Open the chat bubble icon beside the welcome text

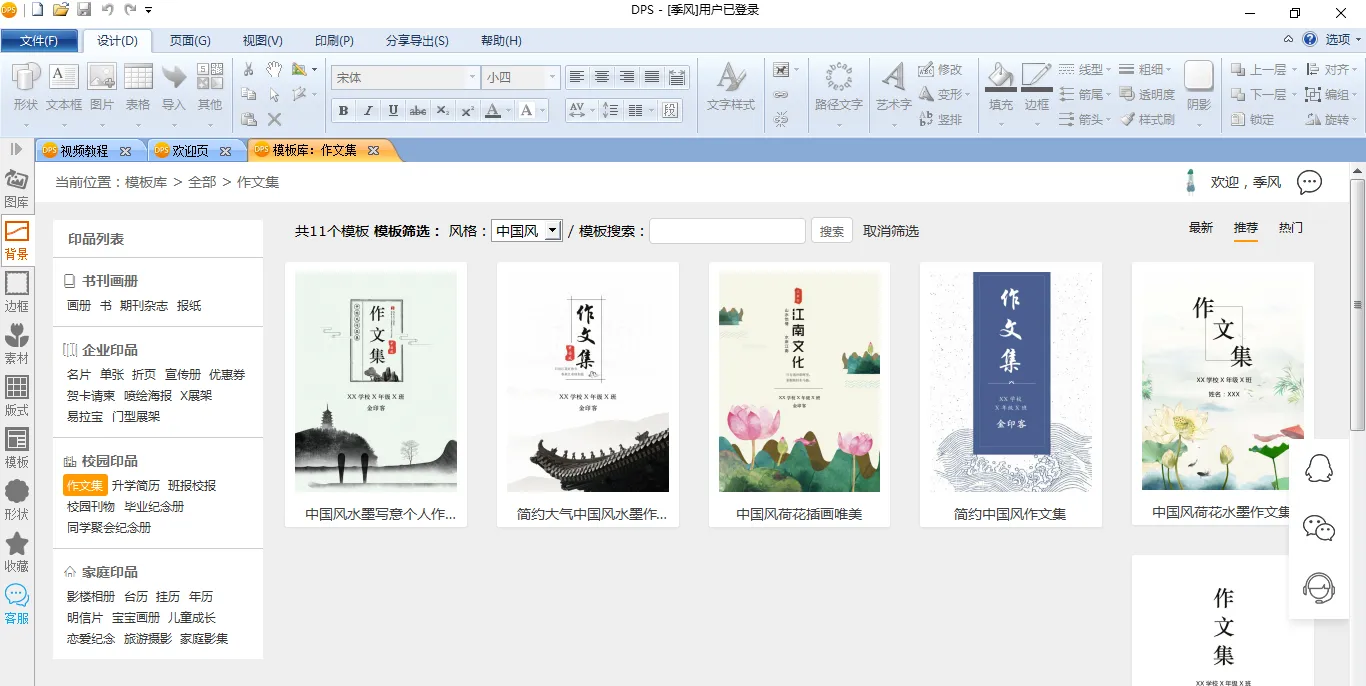1309,182
